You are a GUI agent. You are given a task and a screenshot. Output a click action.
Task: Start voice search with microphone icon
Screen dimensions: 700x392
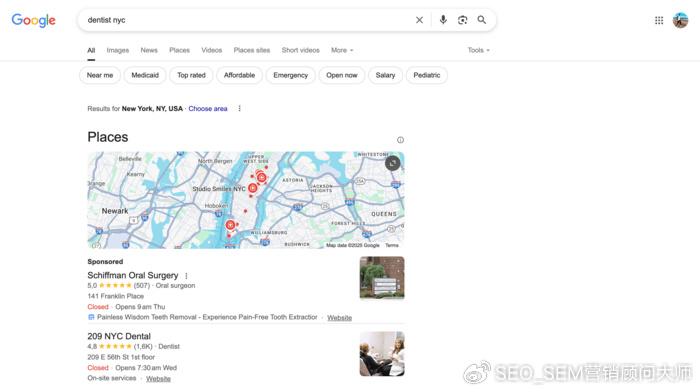(x=443, y=20)
